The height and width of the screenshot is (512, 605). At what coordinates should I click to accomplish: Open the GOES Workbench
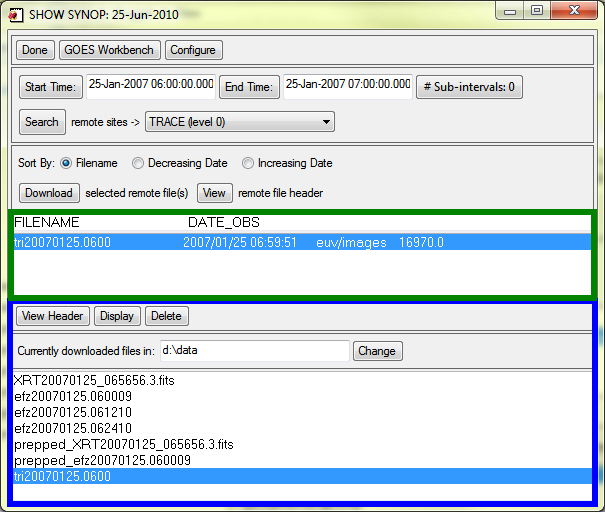pos(110,50)
